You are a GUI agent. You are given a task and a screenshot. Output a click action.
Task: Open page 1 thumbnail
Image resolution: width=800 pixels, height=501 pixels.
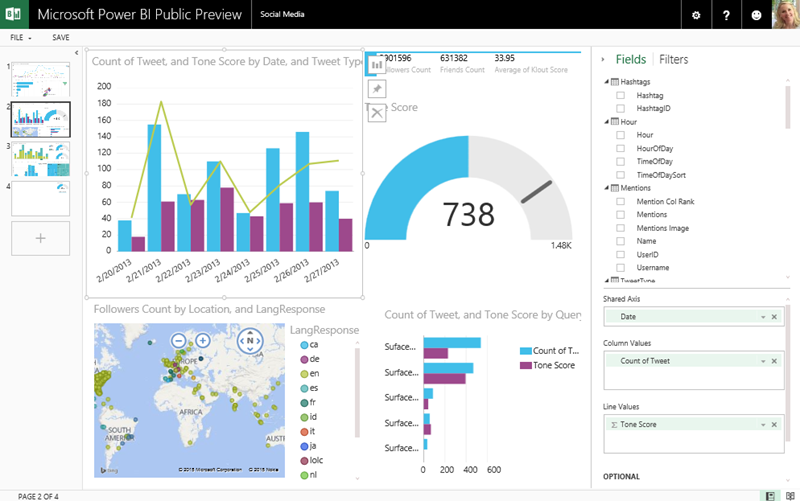coord(41,80)
